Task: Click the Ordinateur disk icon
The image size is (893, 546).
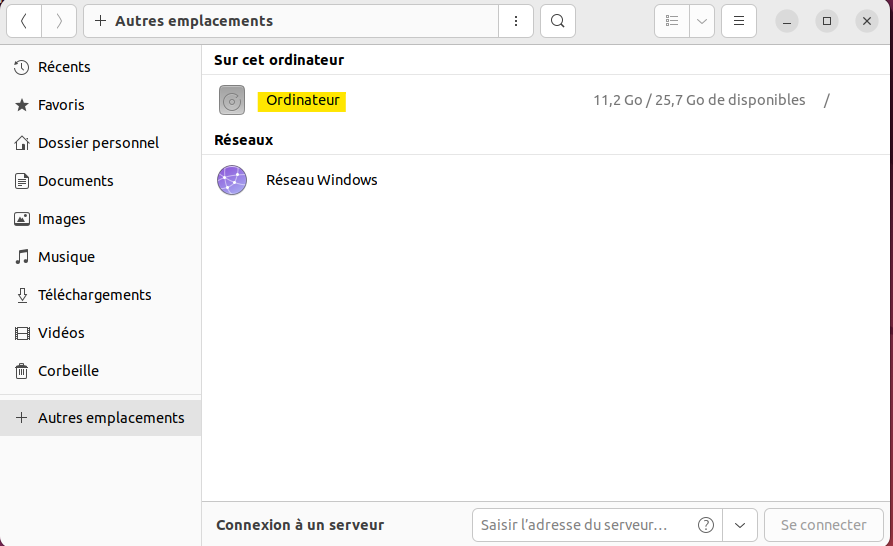Action: [x=232, y=100]
